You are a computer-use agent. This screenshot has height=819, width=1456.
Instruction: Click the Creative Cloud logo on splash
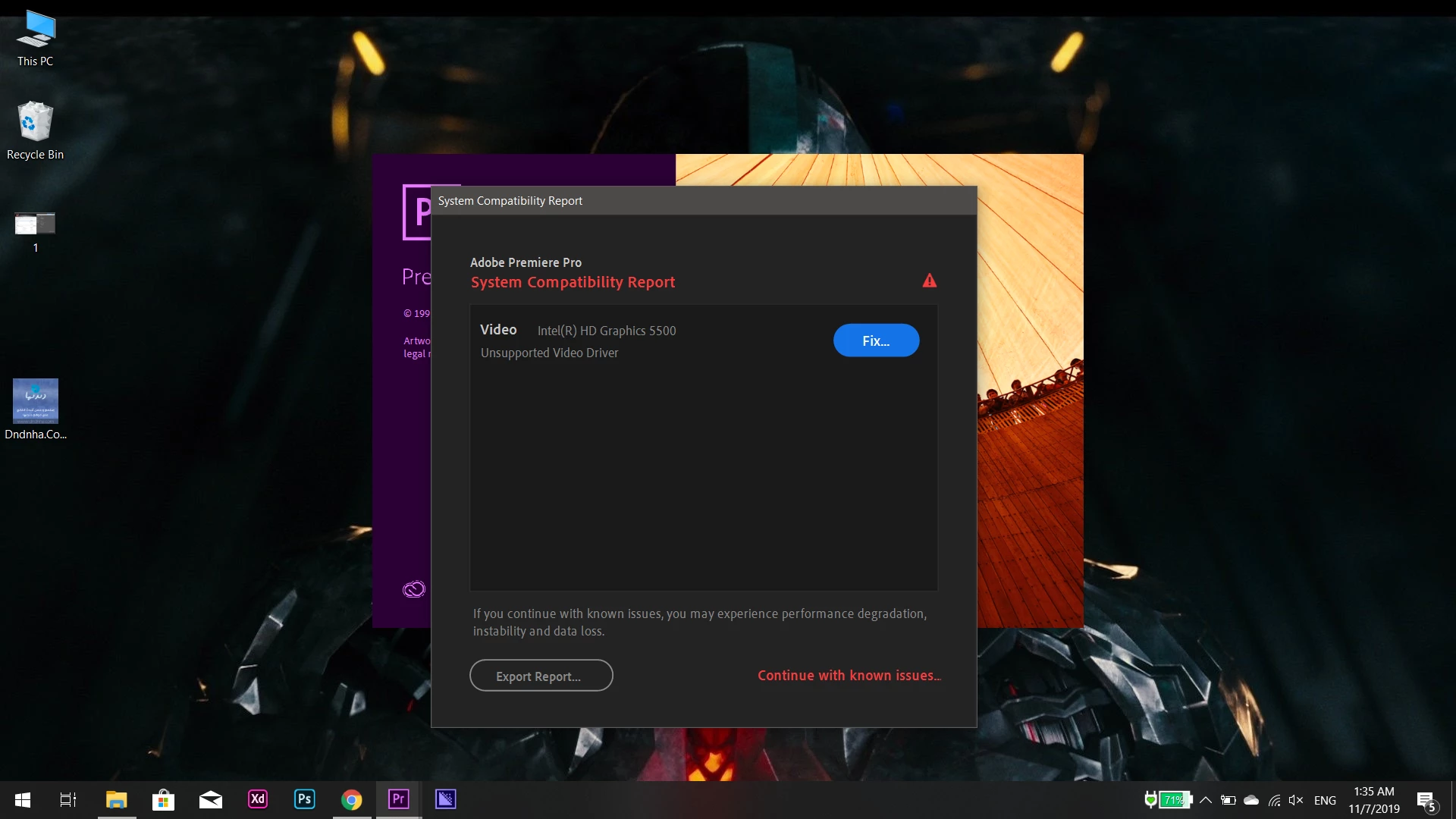click(x=413, y=589)
